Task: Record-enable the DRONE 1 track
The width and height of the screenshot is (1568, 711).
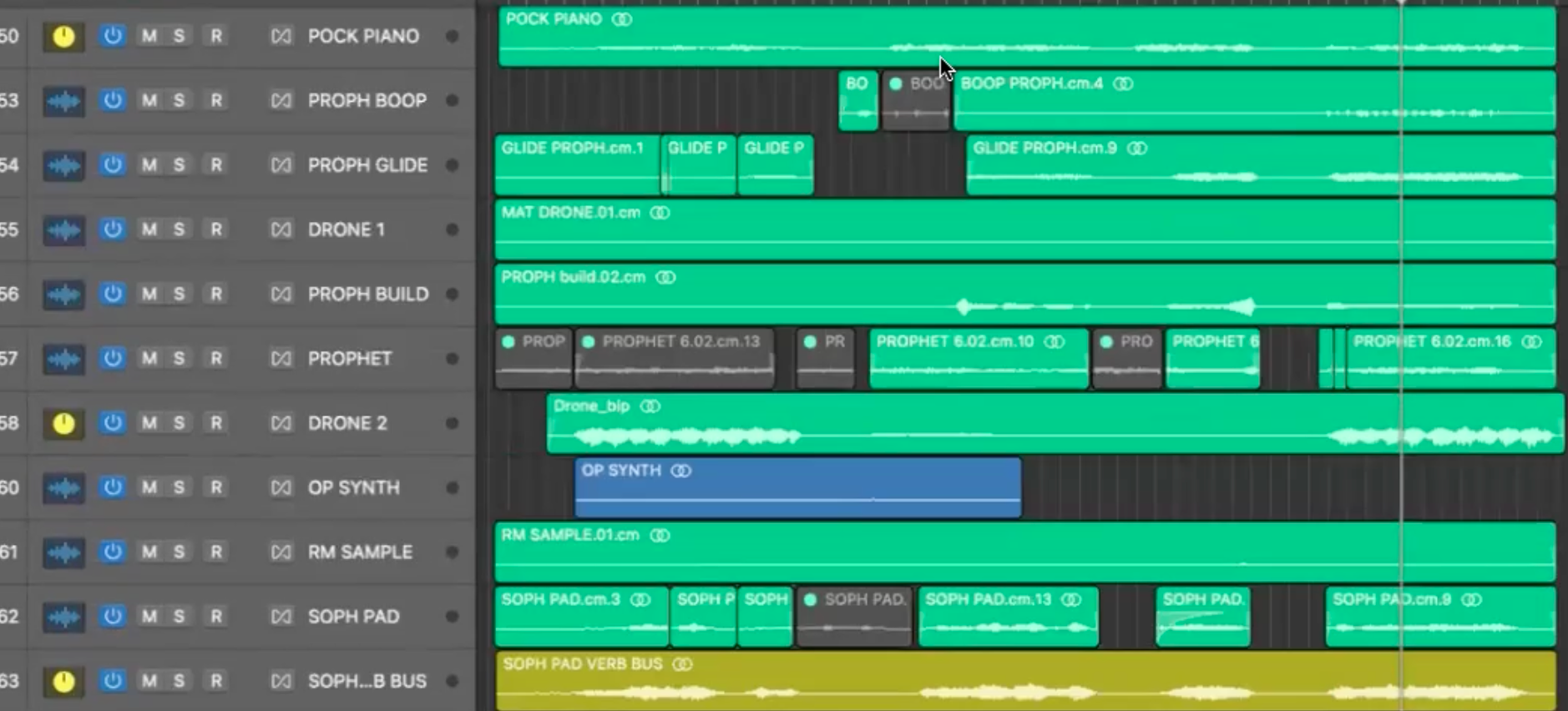Action: point(216,229)
